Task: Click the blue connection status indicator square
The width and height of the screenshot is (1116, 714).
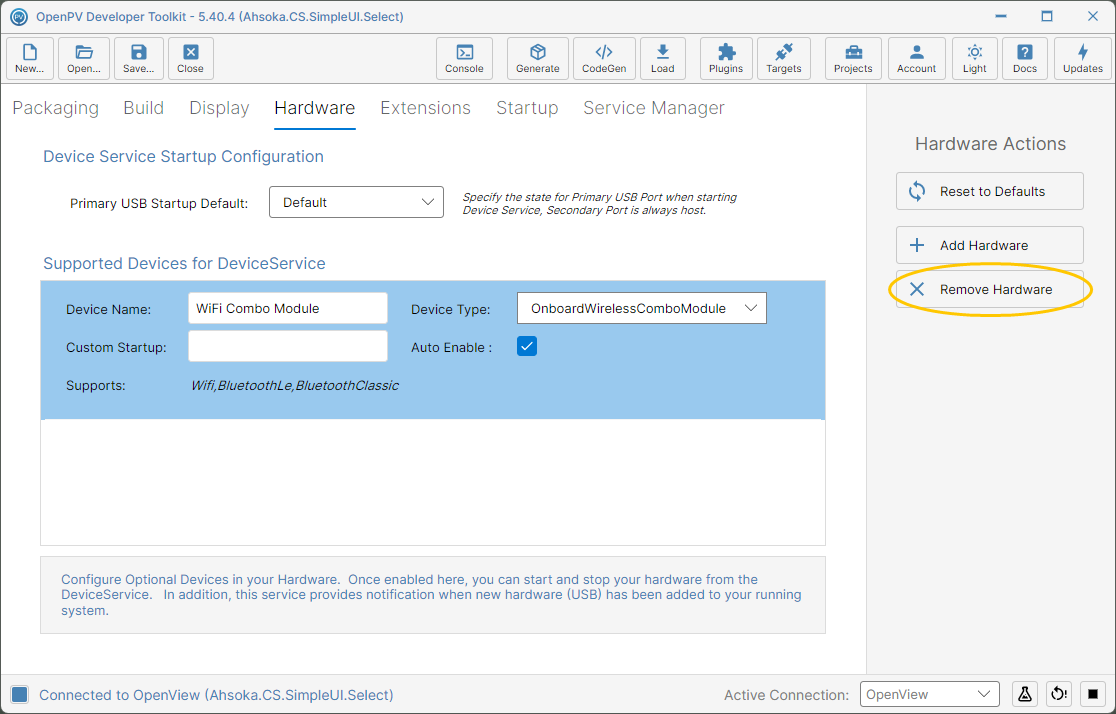Action: pyautogui.click(x=20, y=695)
